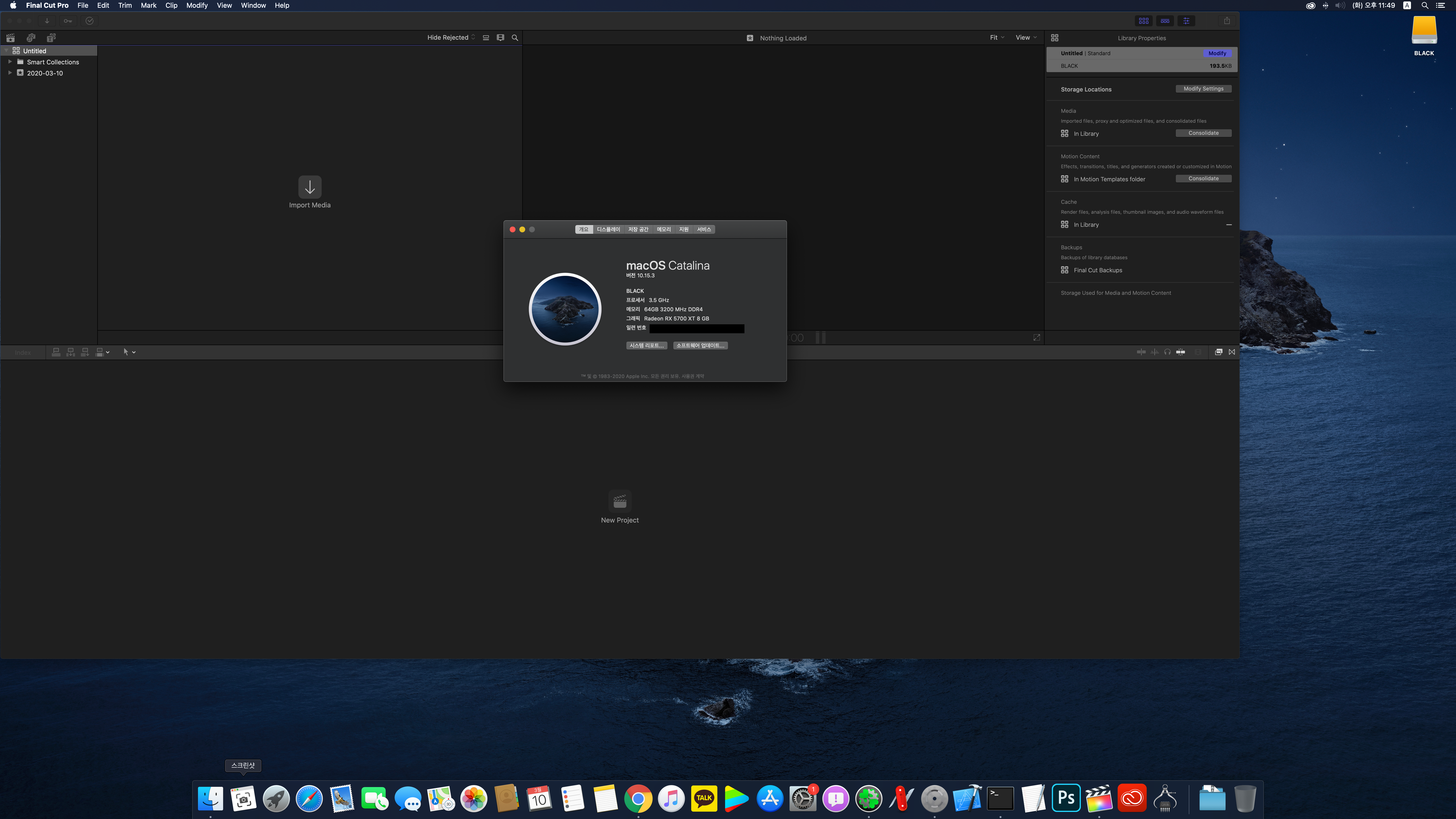Open the Clip menu

coord(171,5)
